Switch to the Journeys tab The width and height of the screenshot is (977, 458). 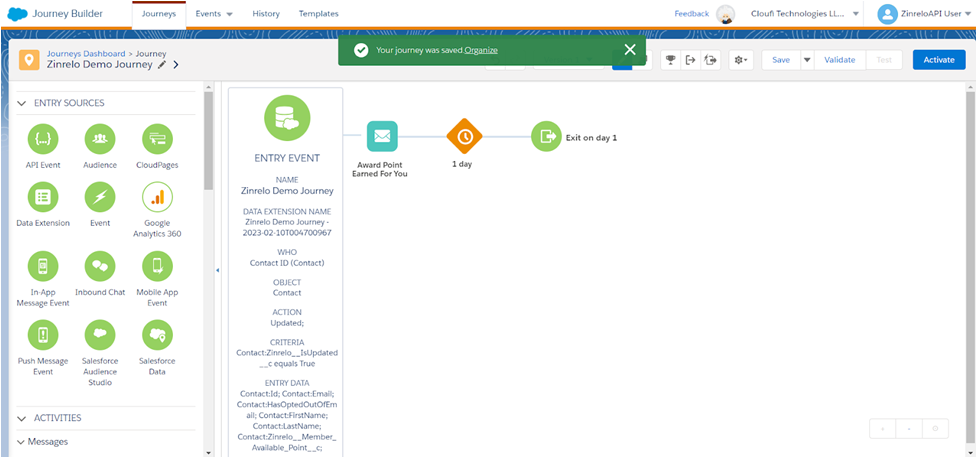(x=159, y=14)
